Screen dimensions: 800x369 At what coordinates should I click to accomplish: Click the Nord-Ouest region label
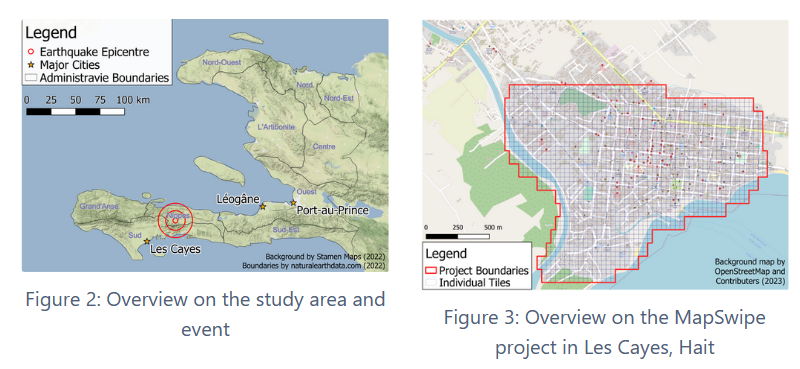click(222, 62)
